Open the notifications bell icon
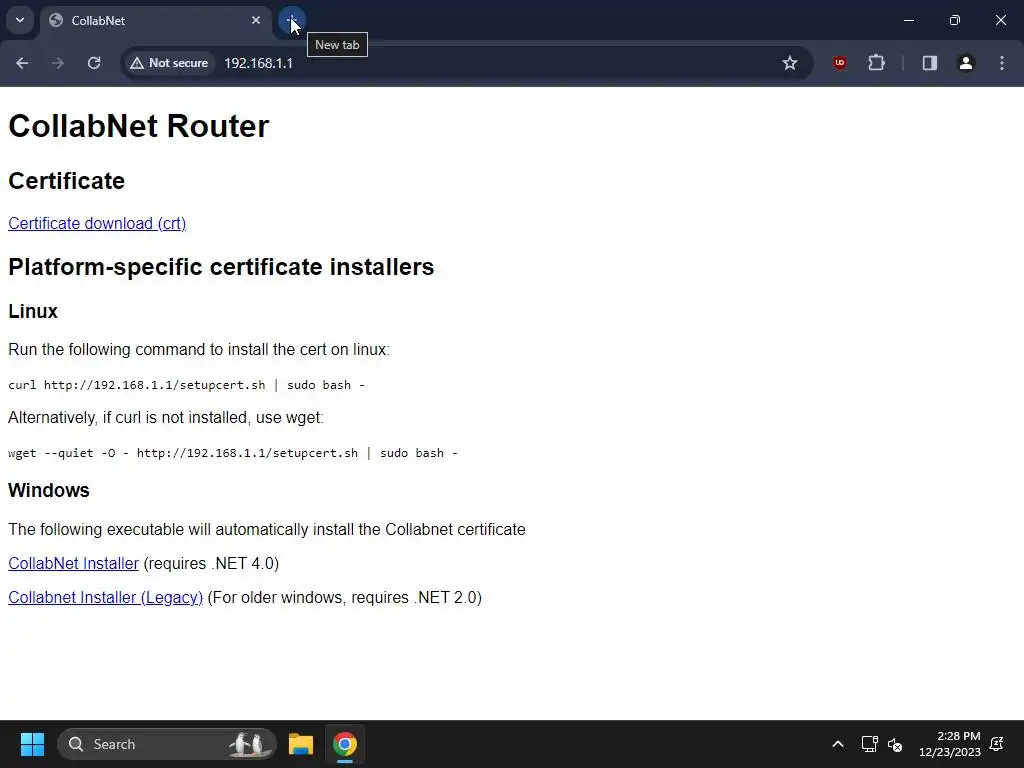 pyautogui.click(x=997, y=744)
